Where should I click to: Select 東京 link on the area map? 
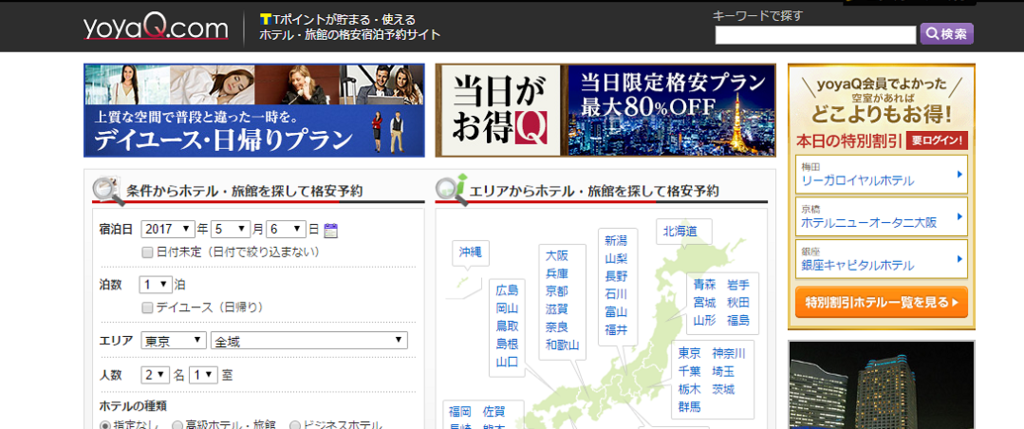point(690,353)
